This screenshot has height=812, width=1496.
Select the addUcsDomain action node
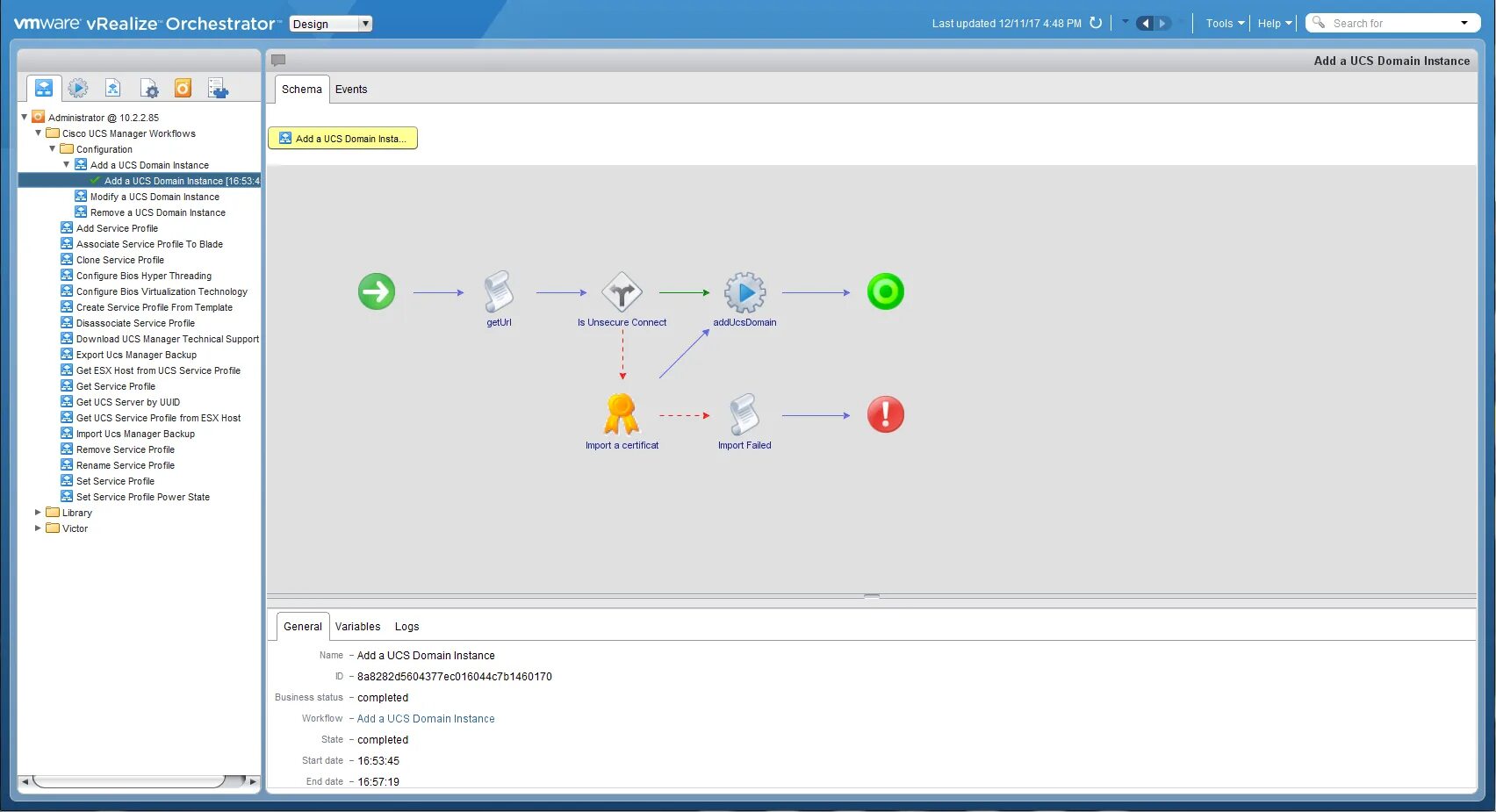[744, 292]
